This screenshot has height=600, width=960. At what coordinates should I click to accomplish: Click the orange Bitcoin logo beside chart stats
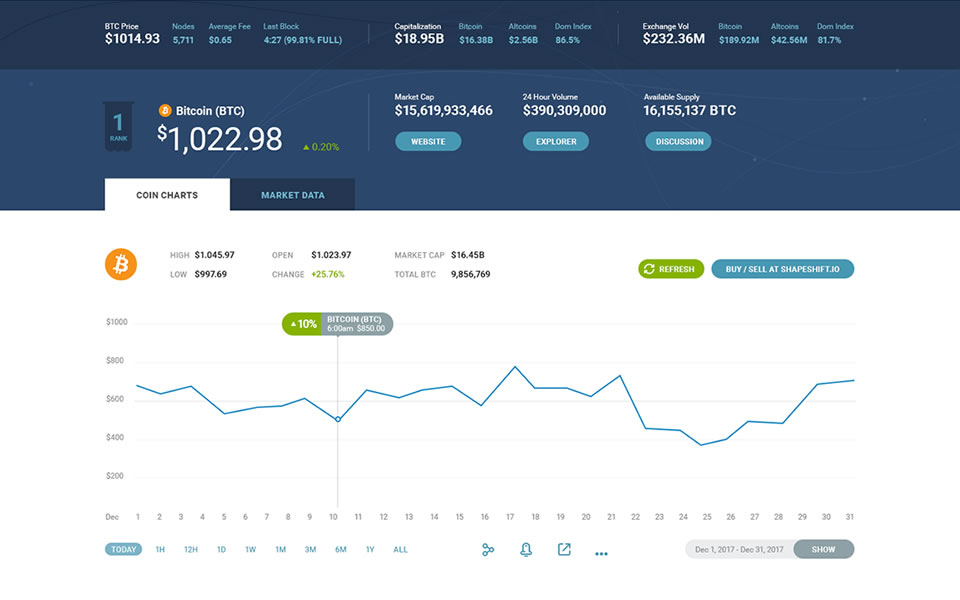[x=121, y=264]
